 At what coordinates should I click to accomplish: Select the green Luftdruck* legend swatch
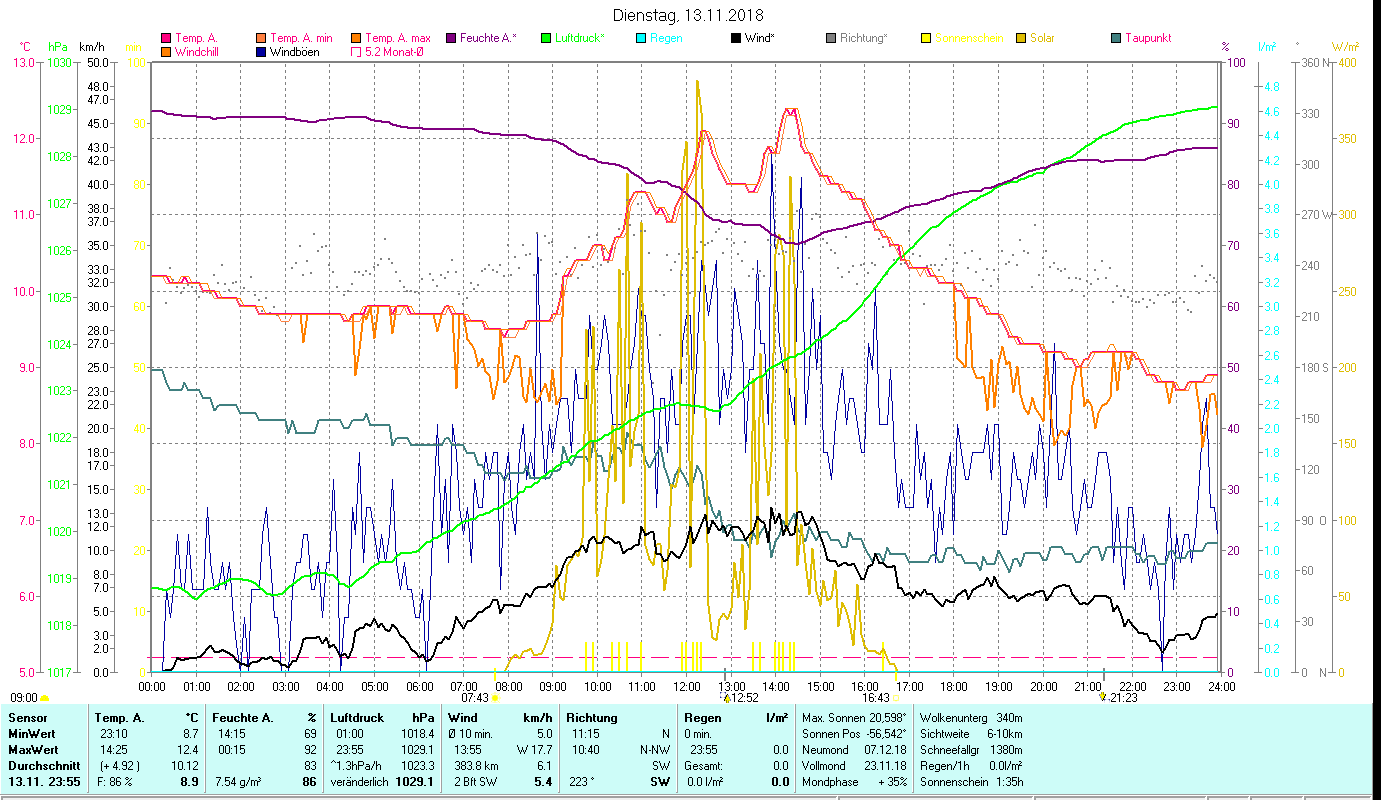[546, 39]
